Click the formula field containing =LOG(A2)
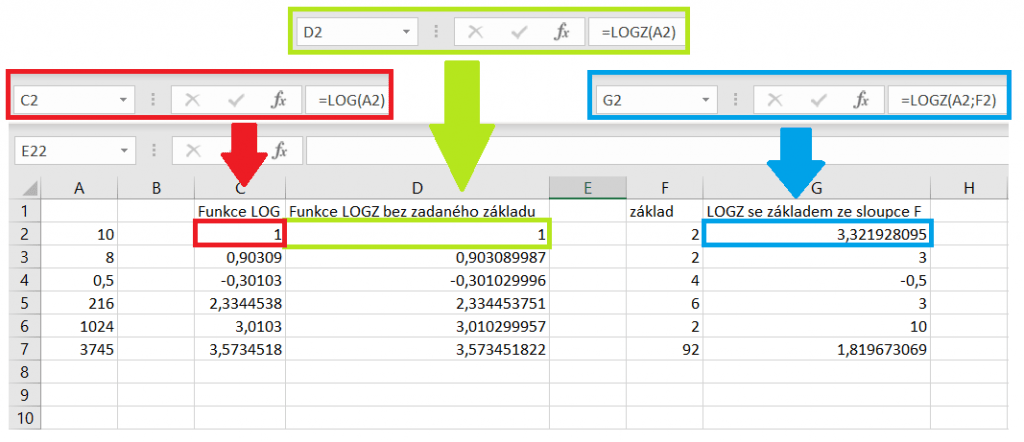 tap(346, 100)
